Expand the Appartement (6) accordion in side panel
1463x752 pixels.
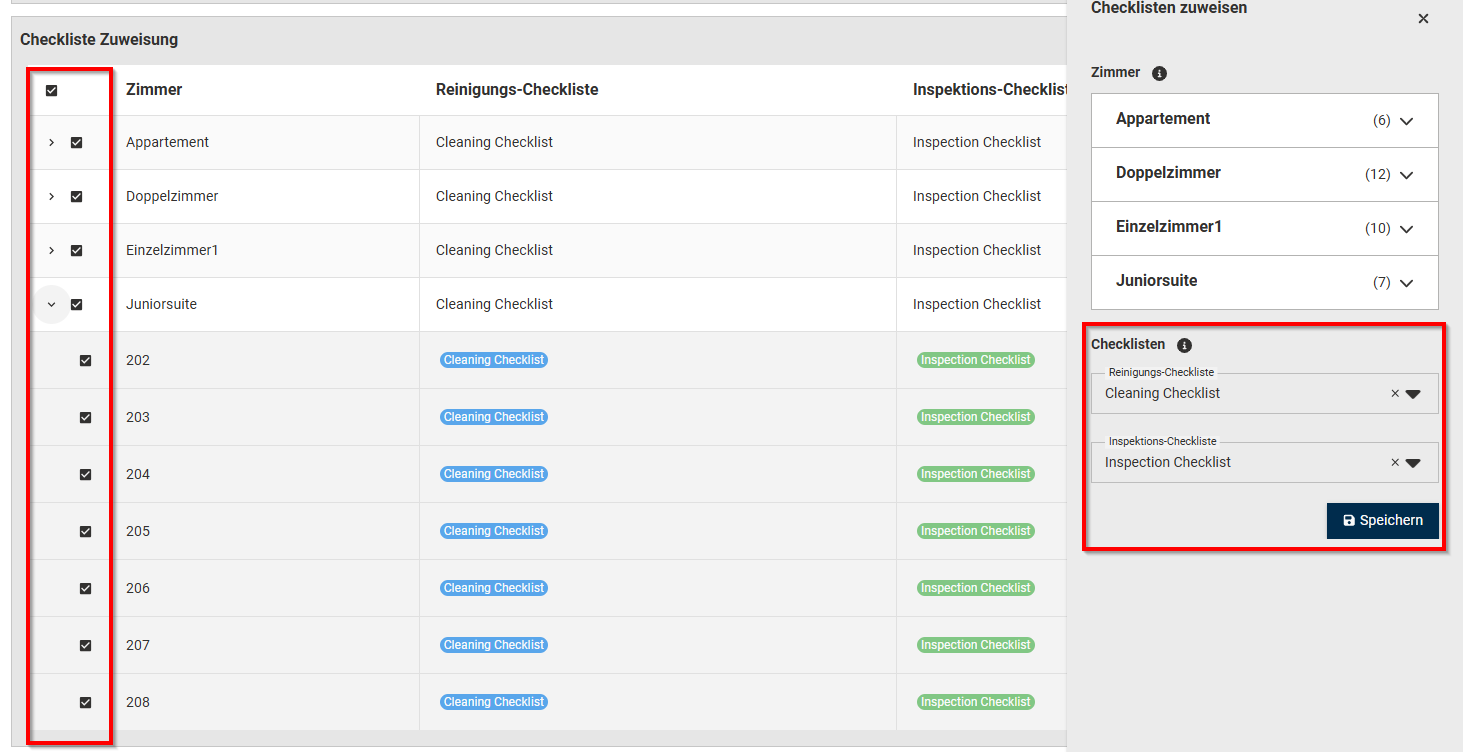(1264, 120)
